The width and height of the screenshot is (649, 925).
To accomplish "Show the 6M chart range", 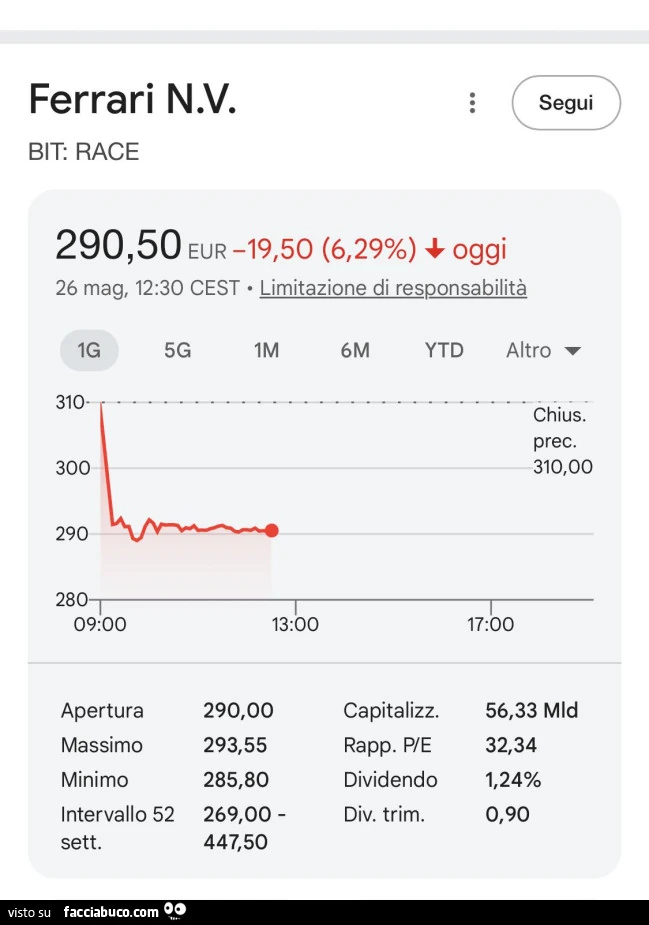I will point(355,350).
